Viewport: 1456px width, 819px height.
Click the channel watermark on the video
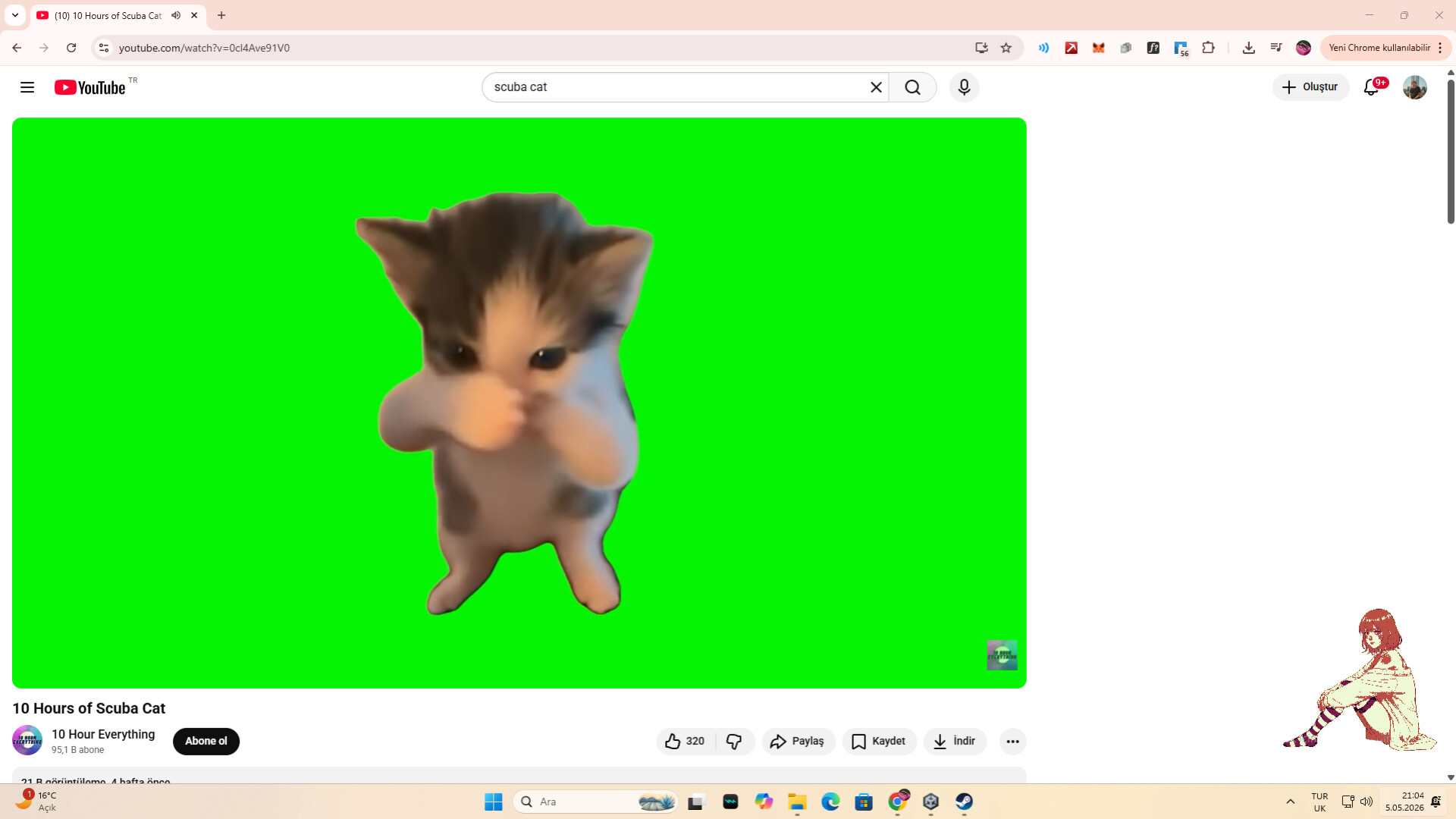point(1002,654)
